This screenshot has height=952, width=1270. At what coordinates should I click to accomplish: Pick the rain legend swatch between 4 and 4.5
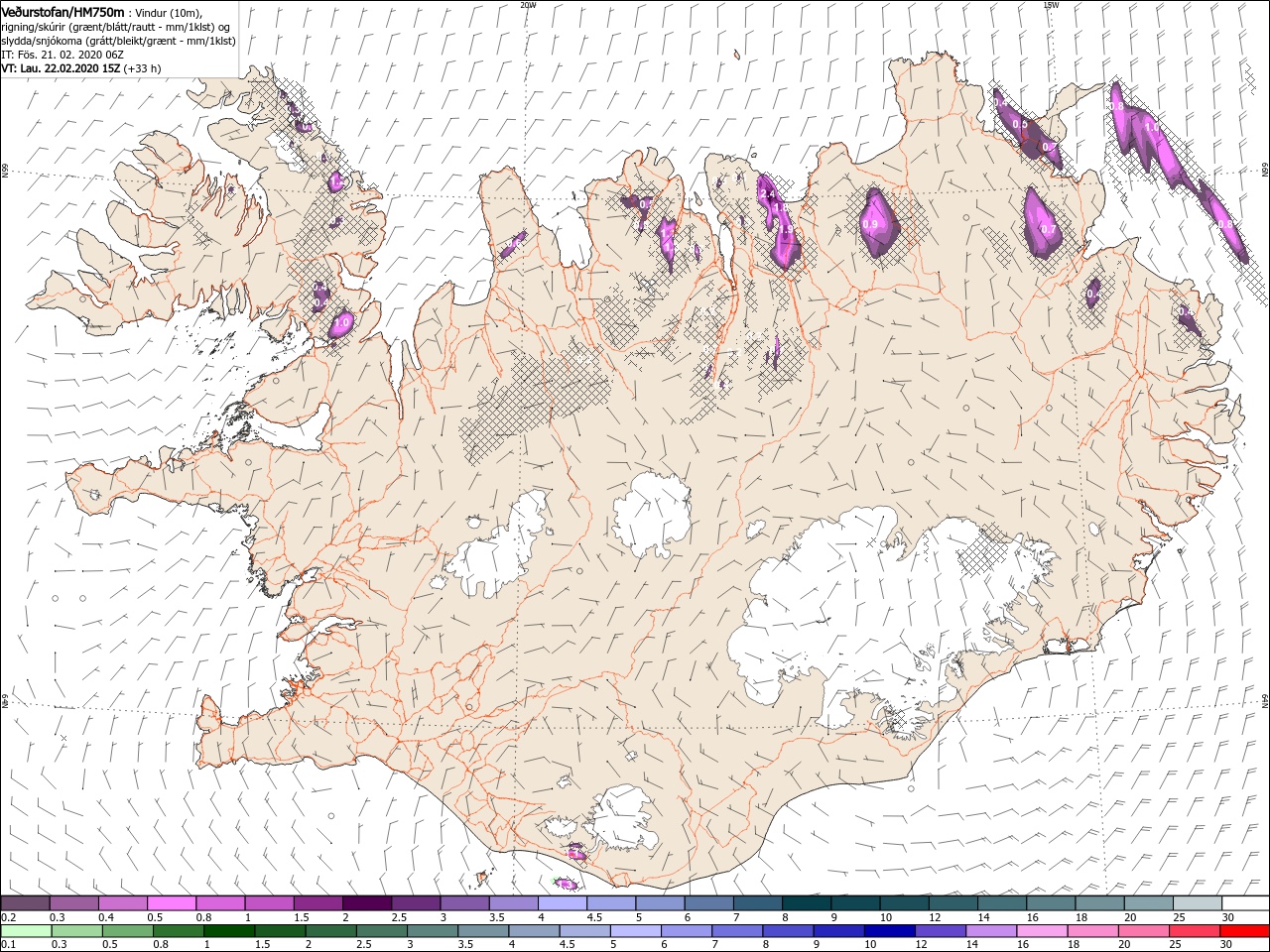pos(536,930)
